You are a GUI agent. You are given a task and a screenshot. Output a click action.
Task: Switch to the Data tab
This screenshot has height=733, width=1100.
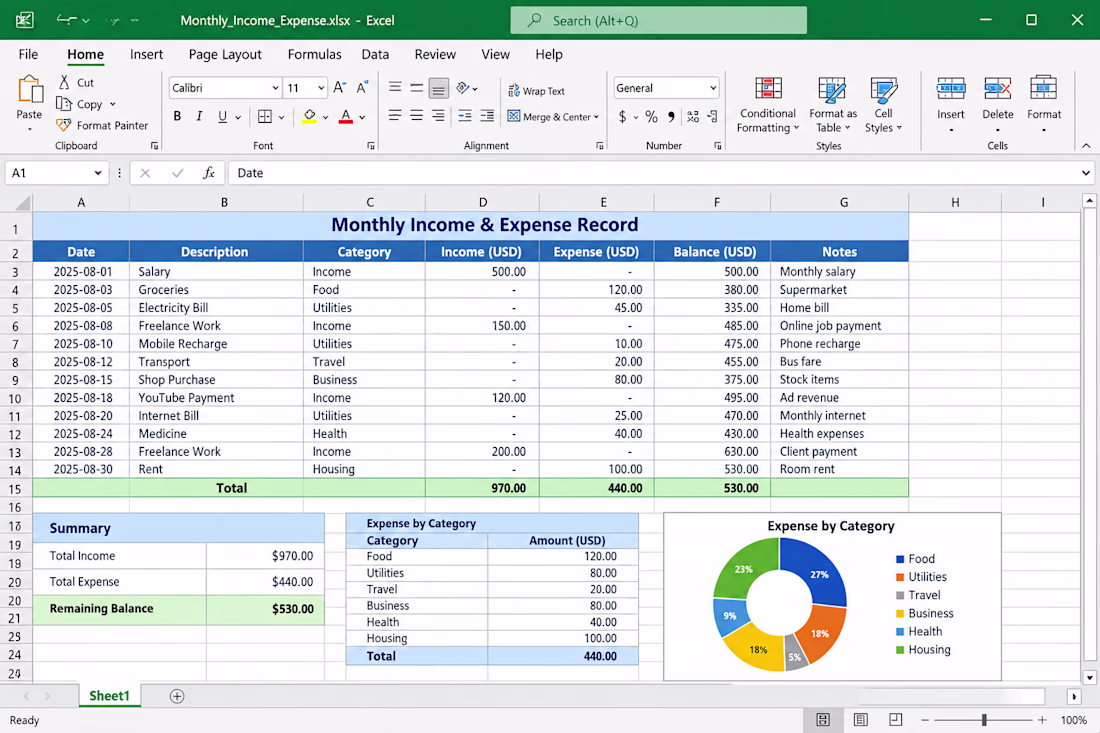[x=375, y=54]
